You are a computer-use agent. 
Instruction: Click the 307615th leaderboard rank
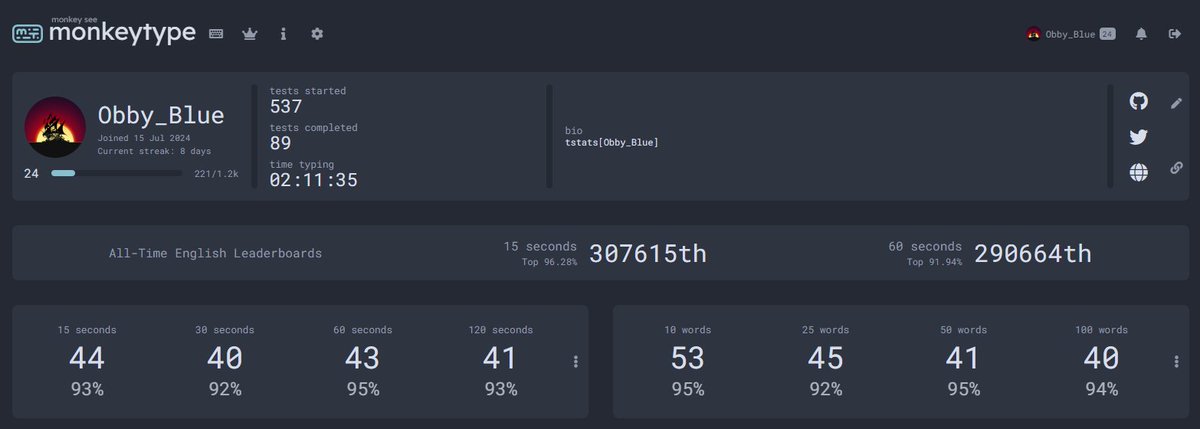(648, 253)
